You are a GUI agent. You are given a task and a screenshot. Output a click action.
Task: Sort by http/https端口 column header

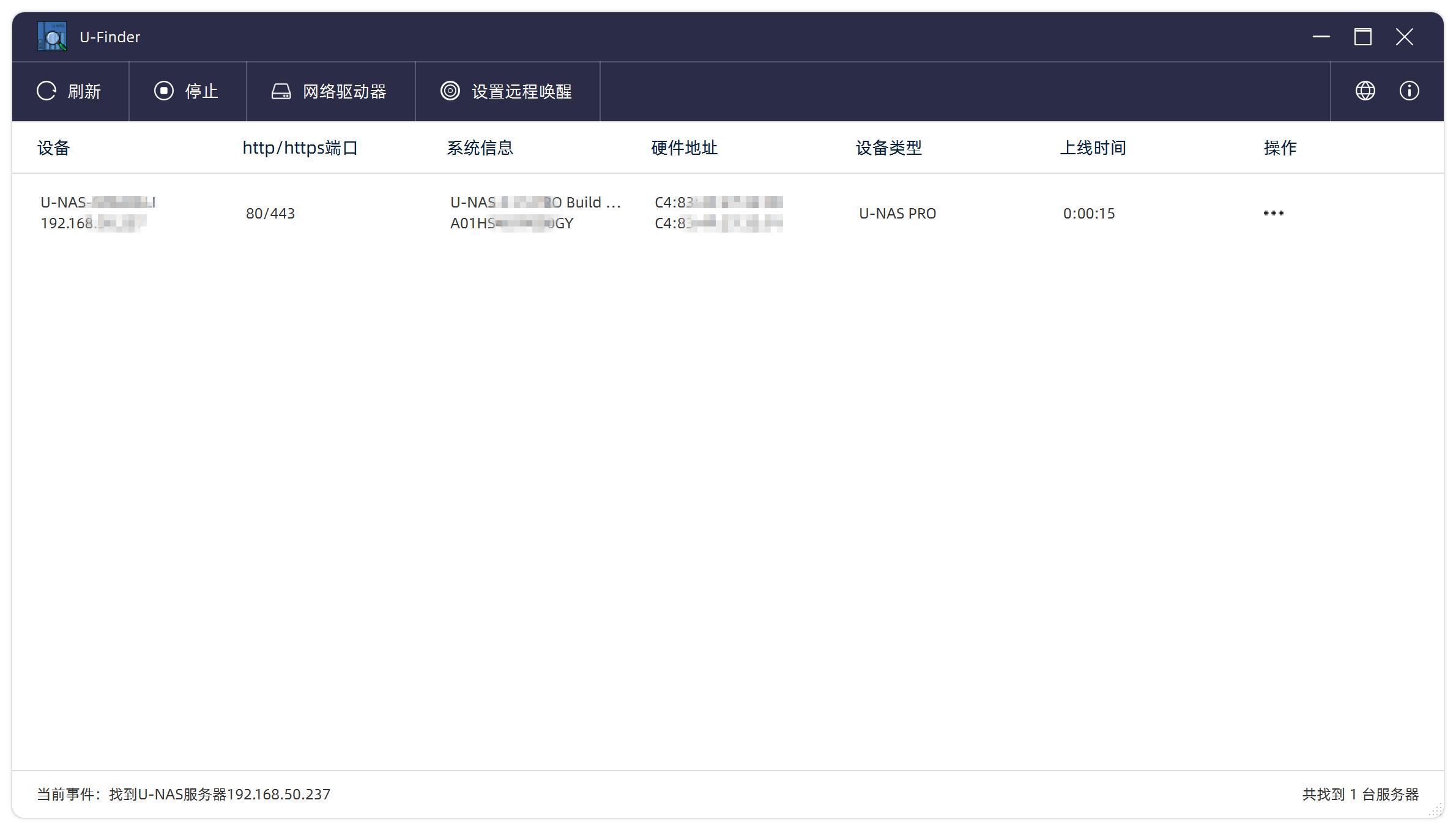click(x=300, y=148)
